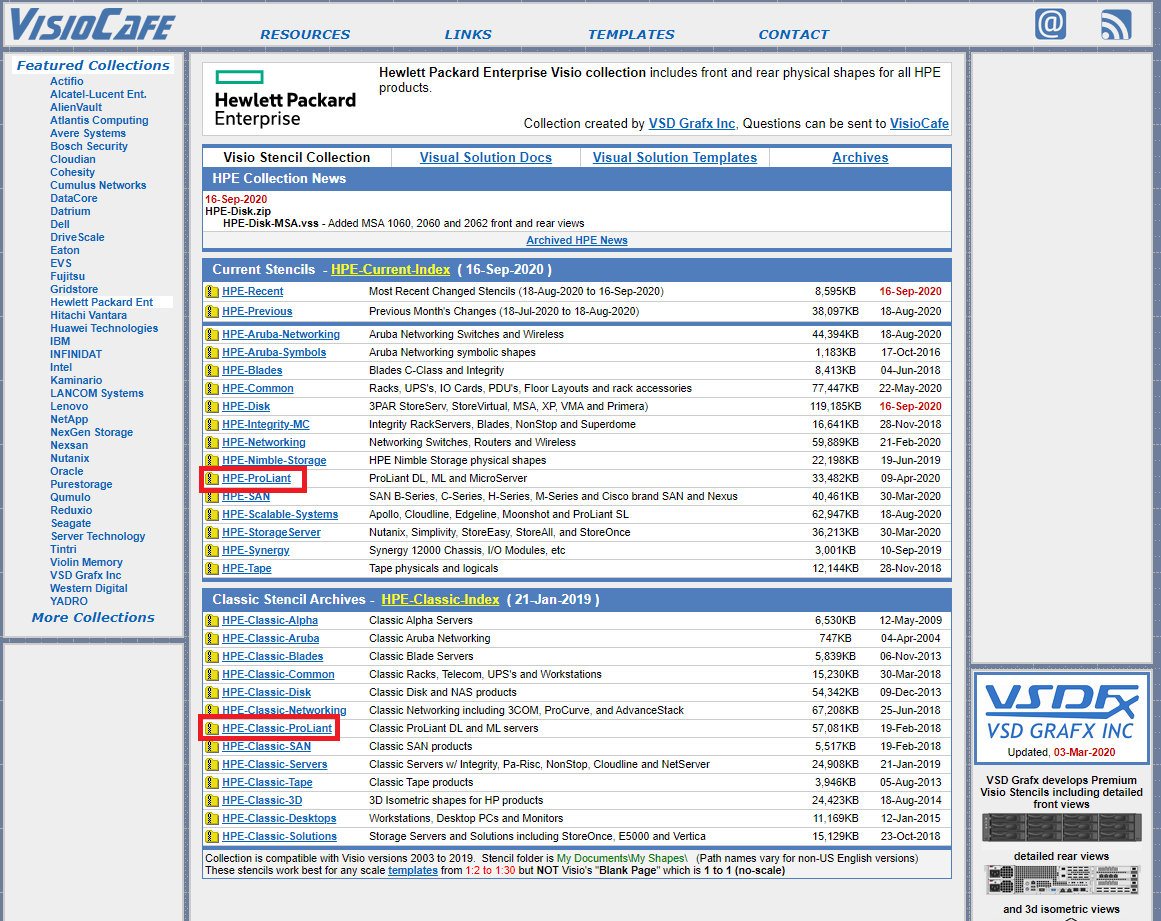Image resolution: width=1161 pixels, height=921 pixels.
Task: Select Oracle collection in sidebar
Action: point(67,471)
